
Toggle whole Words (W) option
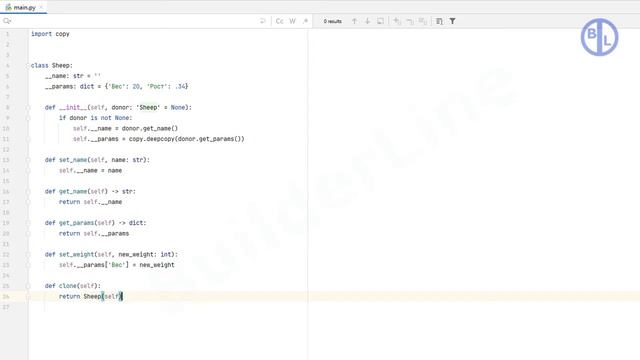tap(293, 21)
